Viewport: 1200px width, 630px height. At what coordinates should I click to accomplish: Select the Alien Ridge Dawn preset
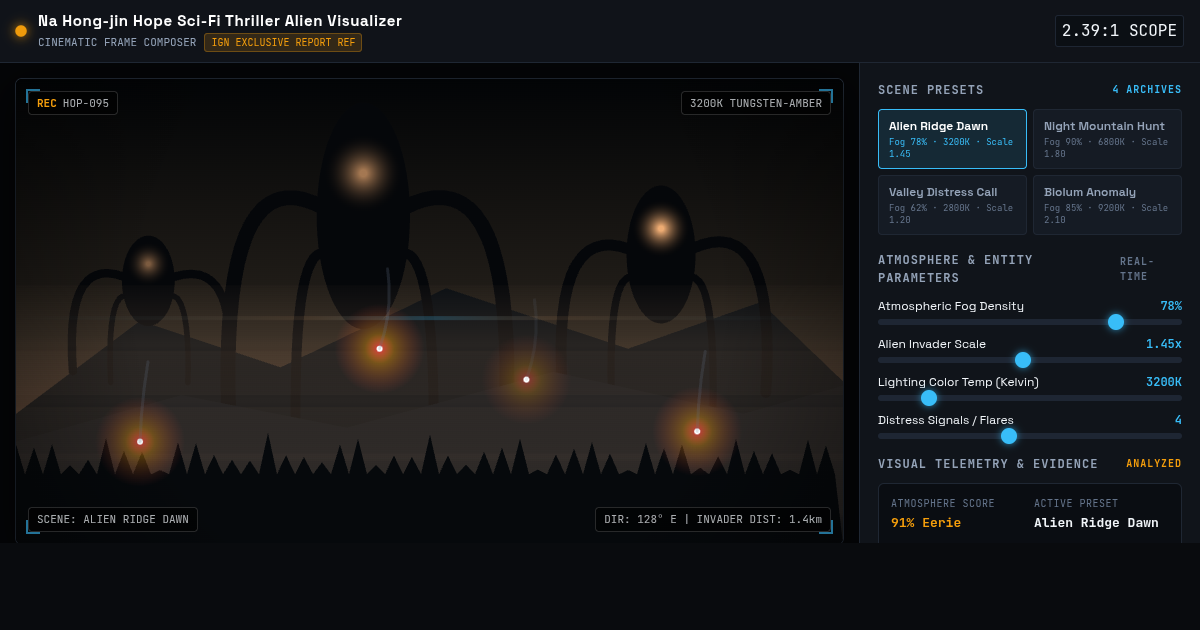(952, 139)
